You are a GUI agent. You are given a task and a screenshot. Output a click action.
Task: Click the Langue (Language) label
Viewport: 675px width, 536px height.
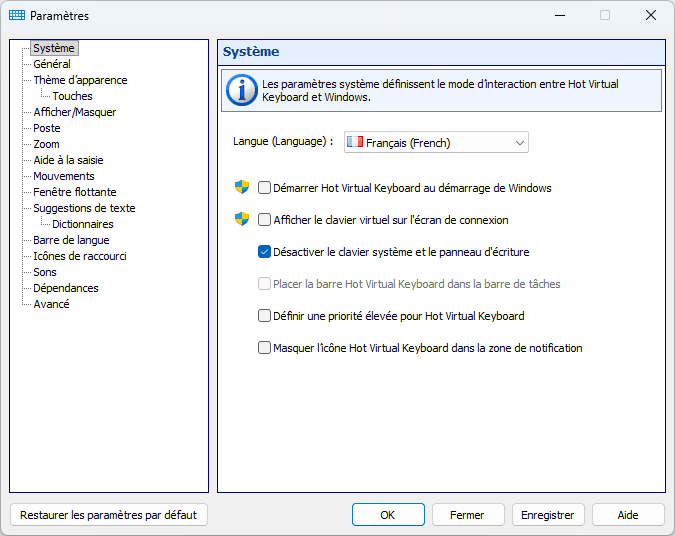pyautogui.click(x=283, y=141)
